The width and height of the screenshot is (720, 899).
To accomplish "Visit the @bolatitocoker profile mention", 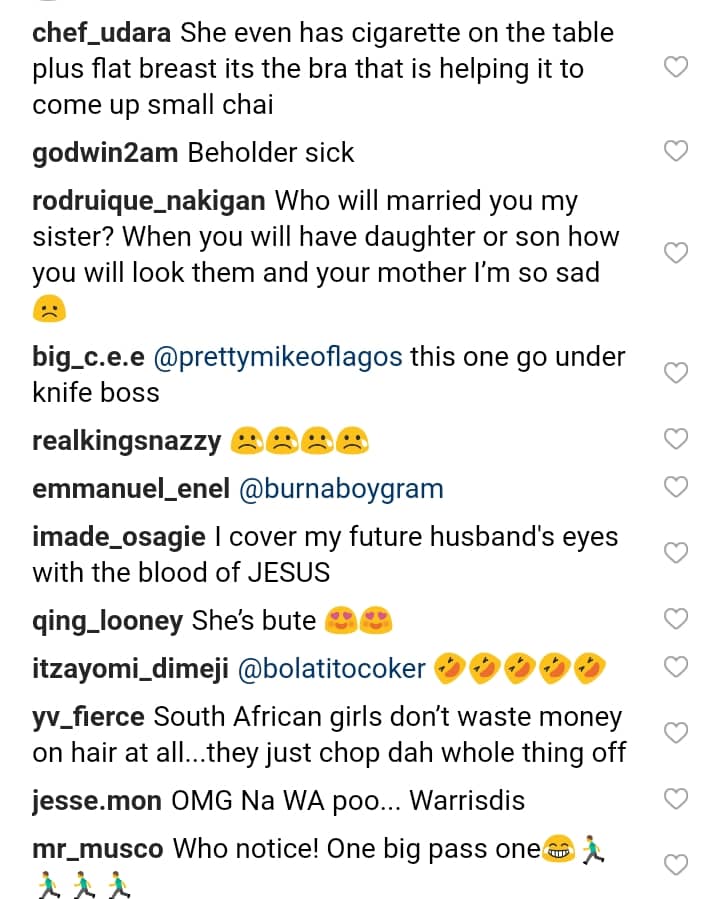I will pyautogui.click(x=333, y=669).
